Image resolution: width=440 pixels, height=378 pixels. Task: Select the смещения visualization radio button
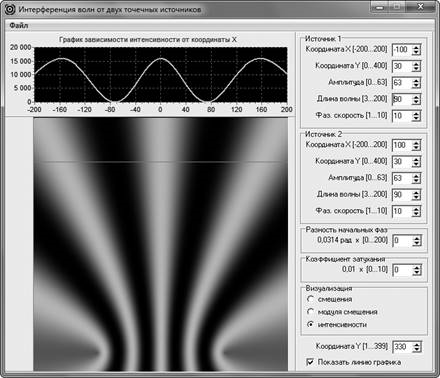point(310,299)
